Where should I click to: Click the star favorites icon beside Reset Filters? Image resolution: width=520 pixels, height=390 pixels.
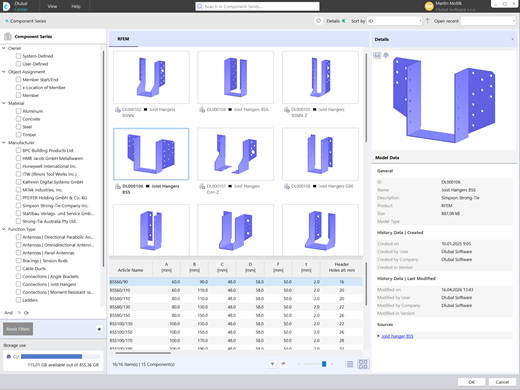click(99, 329)
